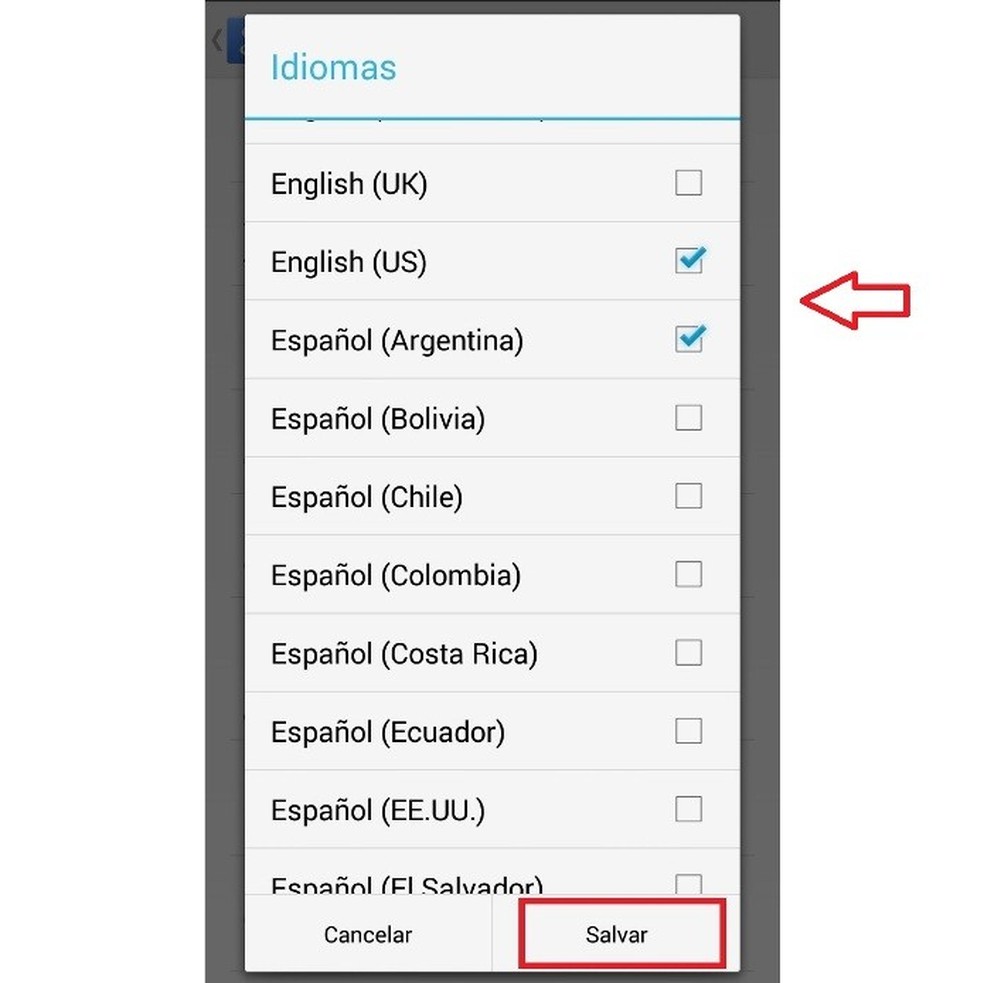Check the Español (Chile) checkbox
The height and width of the screenshot is (983, 984).
click(x=689, y=496)
